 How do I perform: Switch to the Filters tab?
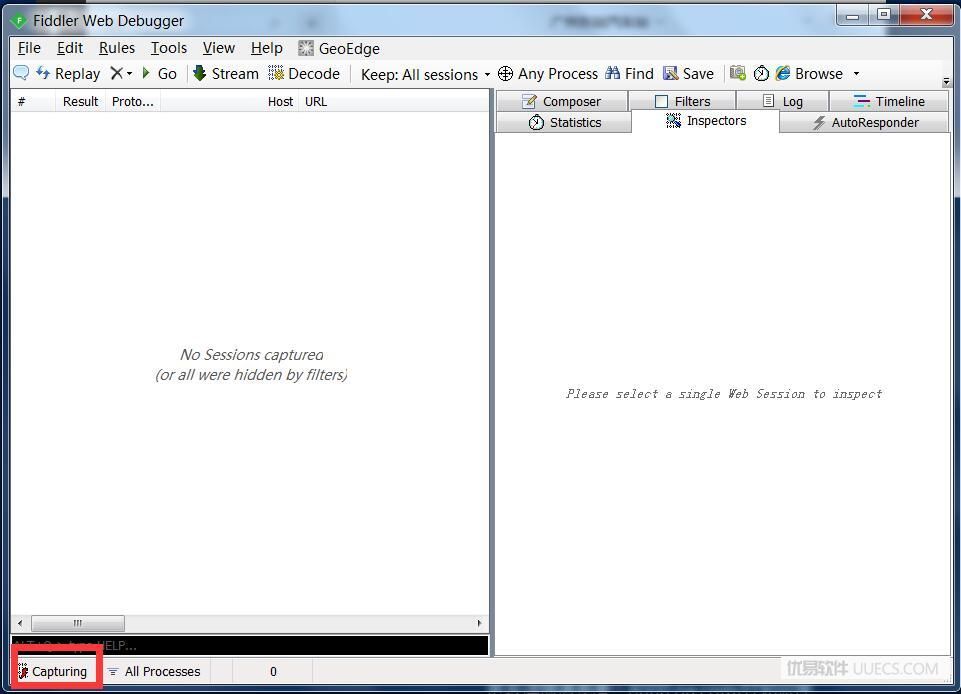pos(682,101)
